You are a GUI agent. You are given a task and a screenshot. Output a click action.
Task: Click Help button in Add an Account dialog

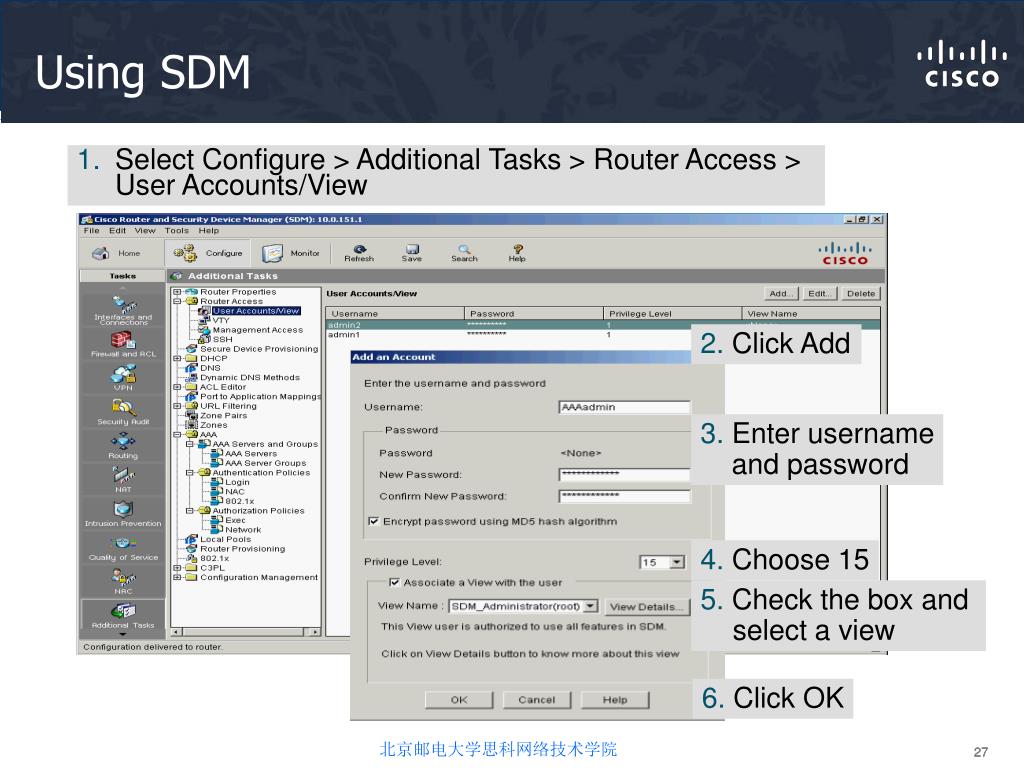point(615,700)
